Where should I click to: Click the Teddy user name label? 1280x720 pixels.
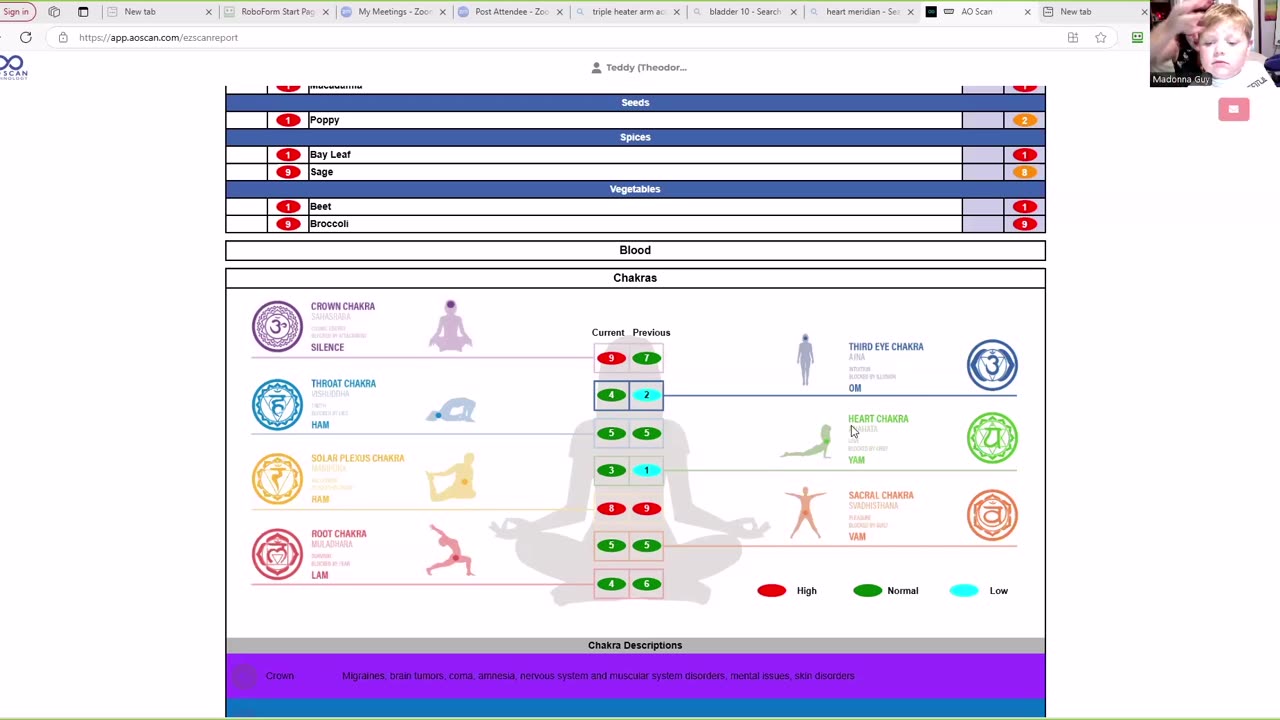[x=646, y=67]
